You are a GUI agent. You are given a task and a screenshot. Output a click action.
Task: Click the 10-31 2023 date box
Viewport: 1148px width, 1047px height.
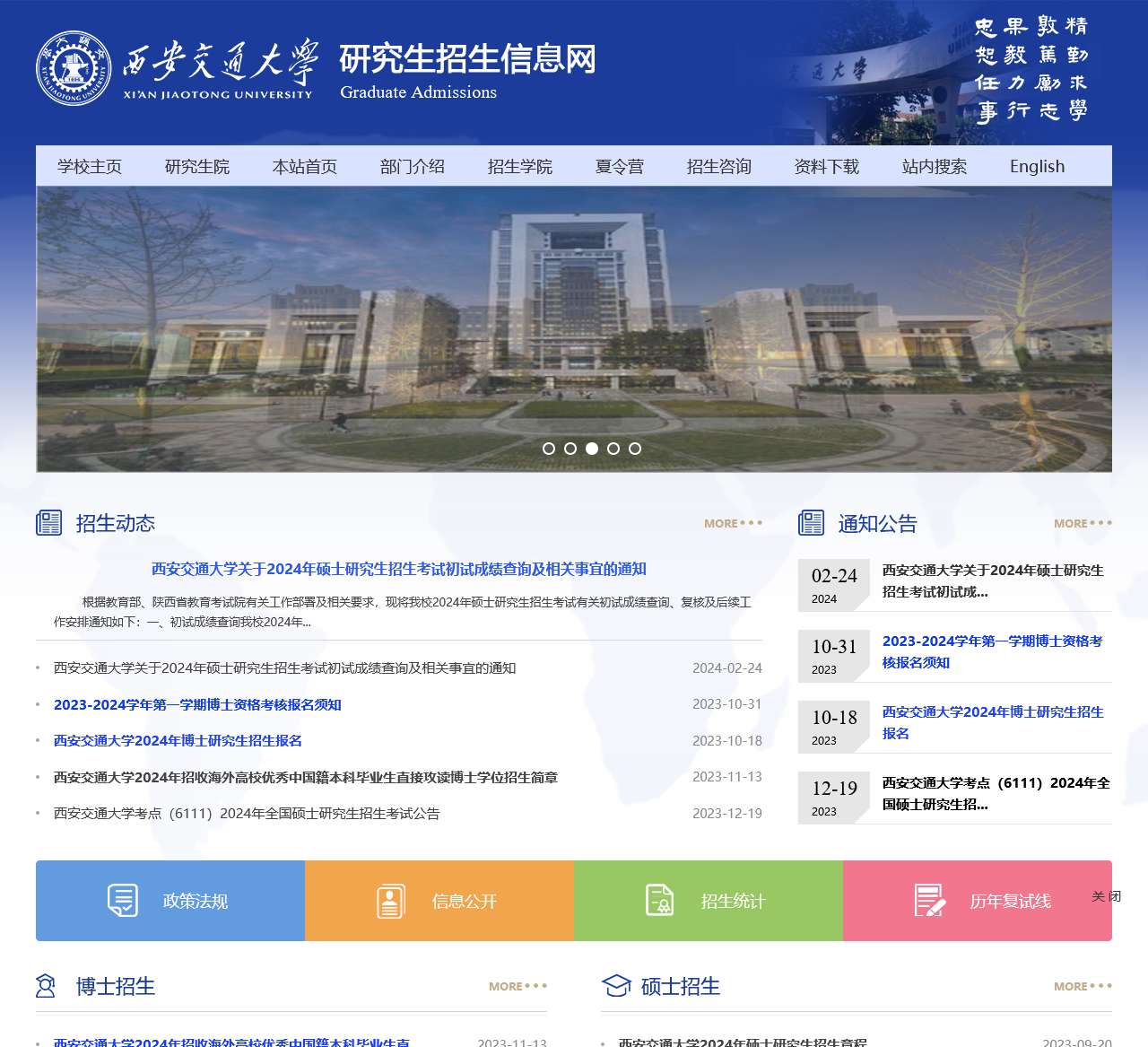[x=834, y=656]
